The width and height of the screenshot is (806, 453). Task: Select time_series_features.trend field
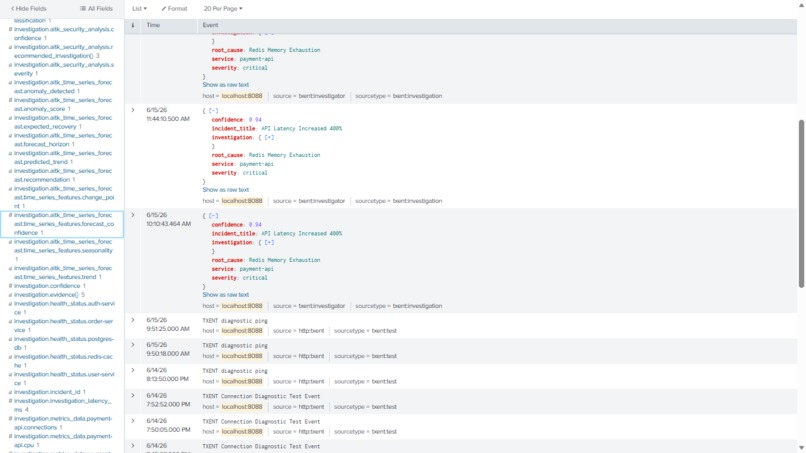(x=62, y=273)
